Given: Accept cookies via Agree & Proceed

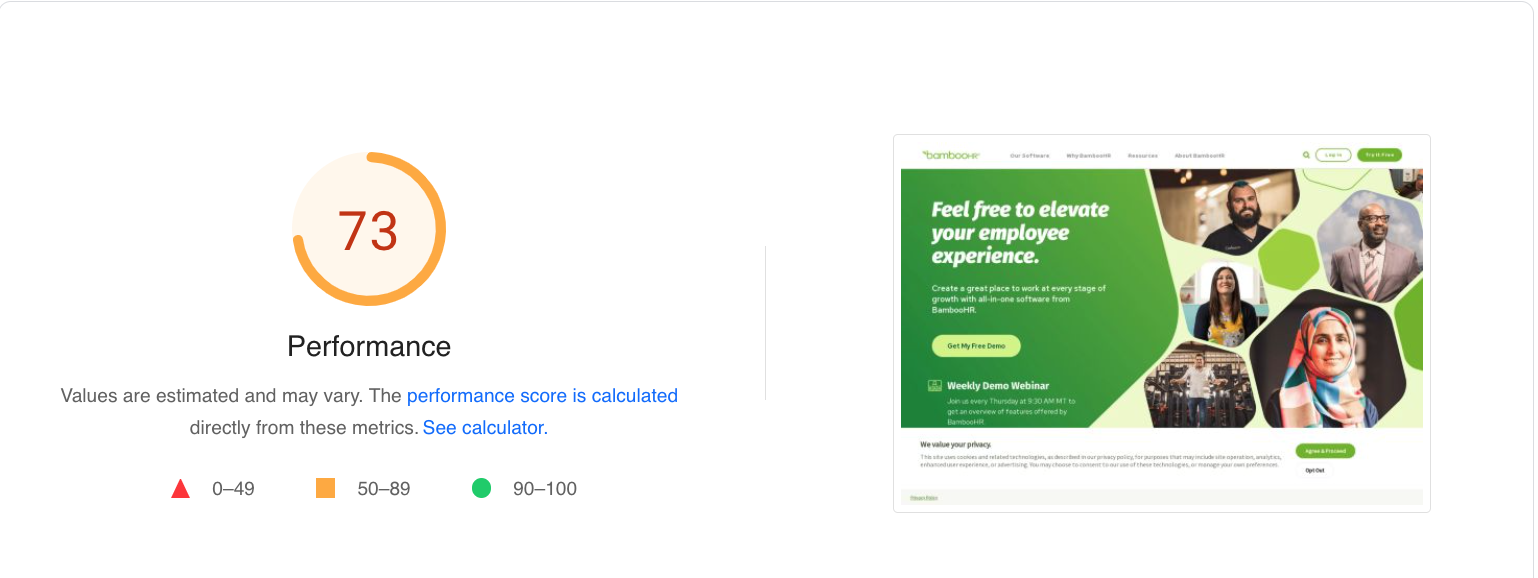Looking at the screenshot, I should click(x=1326, y=451).
